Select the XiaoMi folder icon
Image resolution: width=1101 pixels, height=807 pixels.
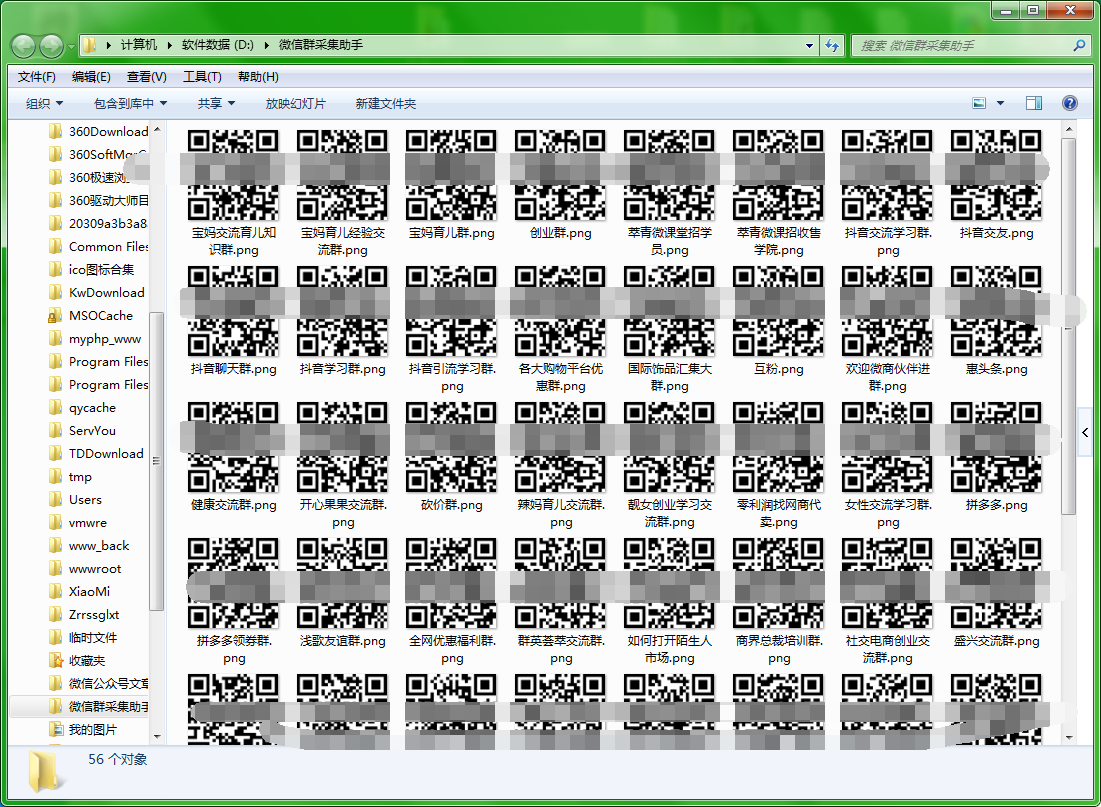coord(55,591)
